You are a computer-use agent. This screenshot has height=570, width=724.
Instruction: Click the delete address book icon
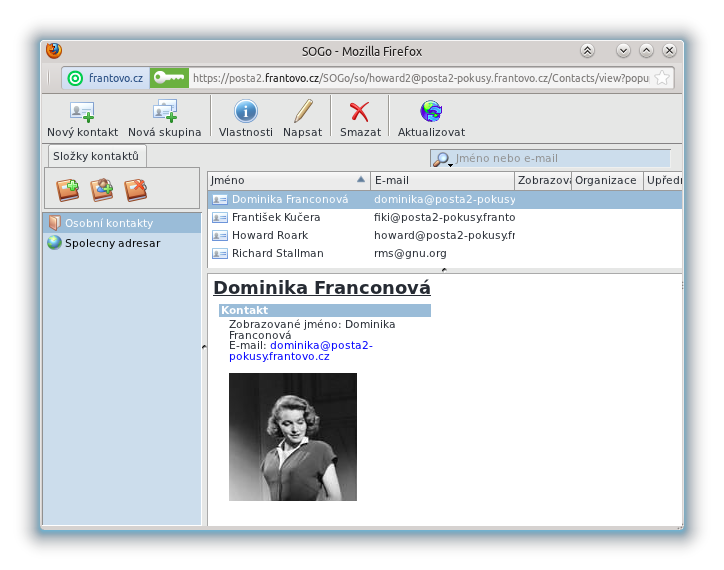[136, 189]
